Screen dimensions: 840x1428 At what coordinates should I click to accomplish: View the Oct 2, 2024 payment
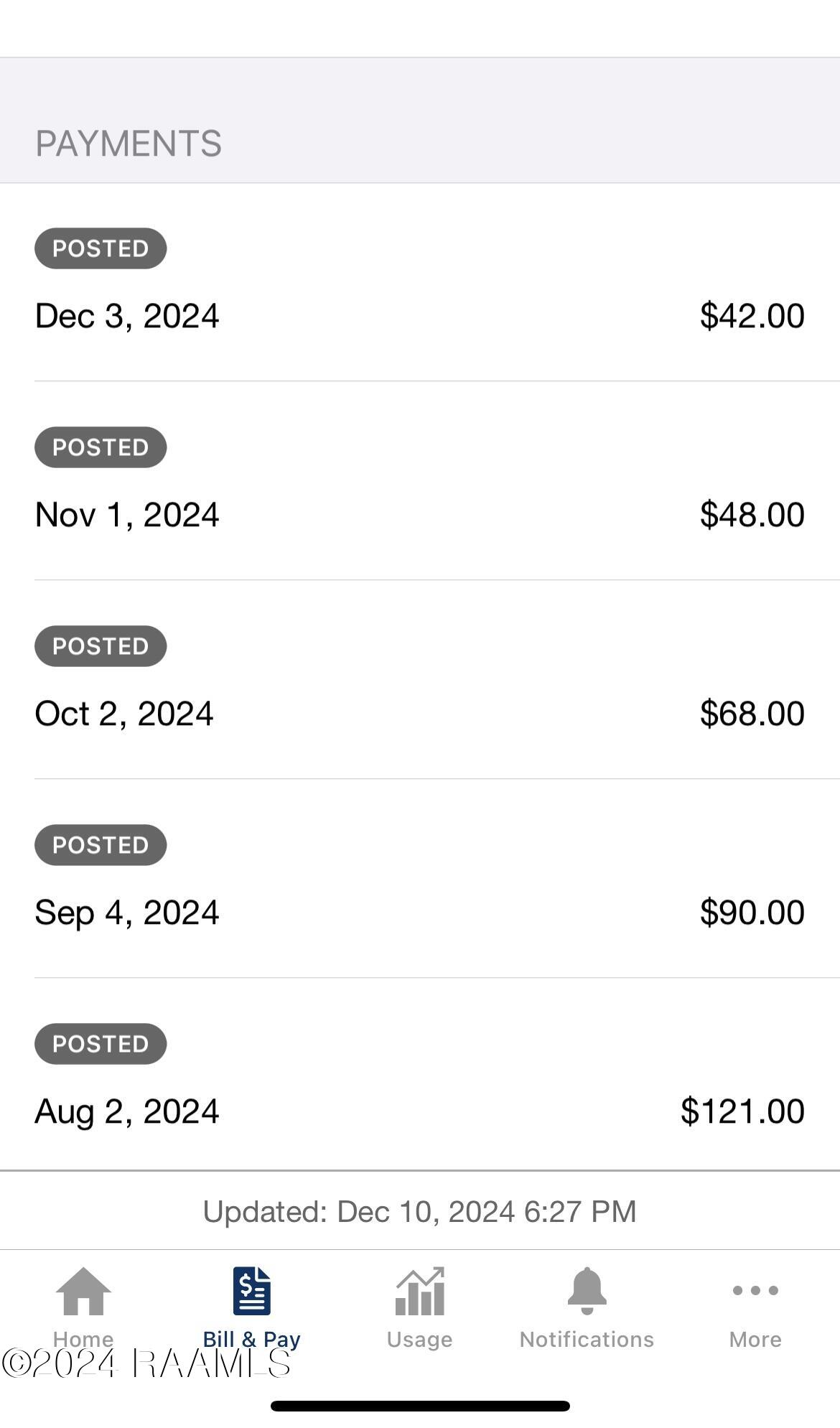click(124, 714)
